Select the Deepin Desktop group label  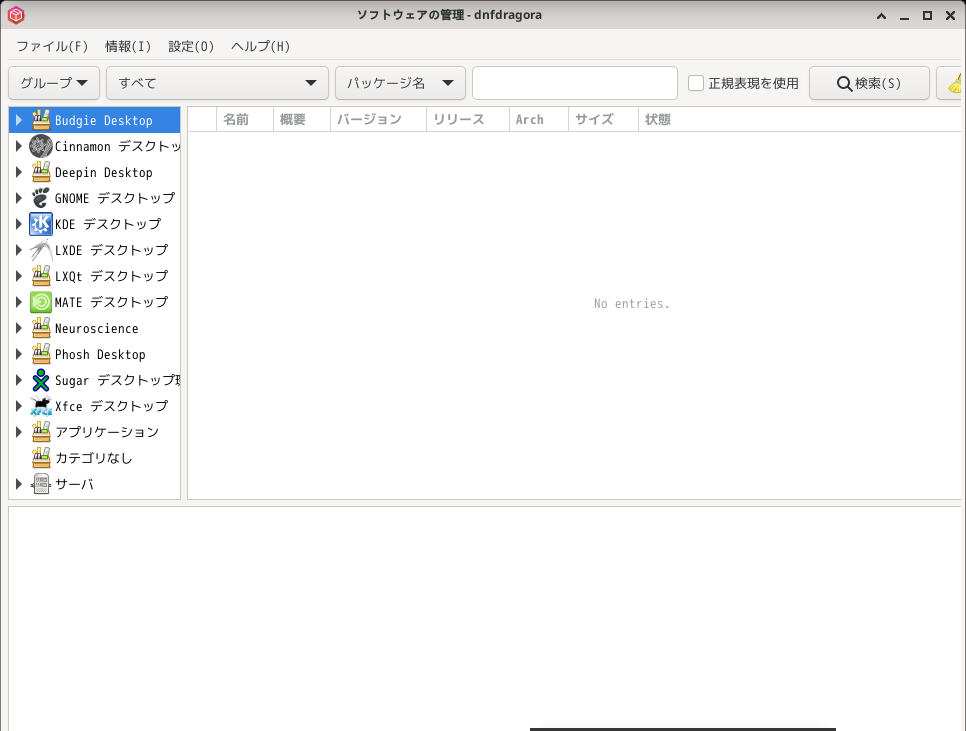[x=104, y=172]
